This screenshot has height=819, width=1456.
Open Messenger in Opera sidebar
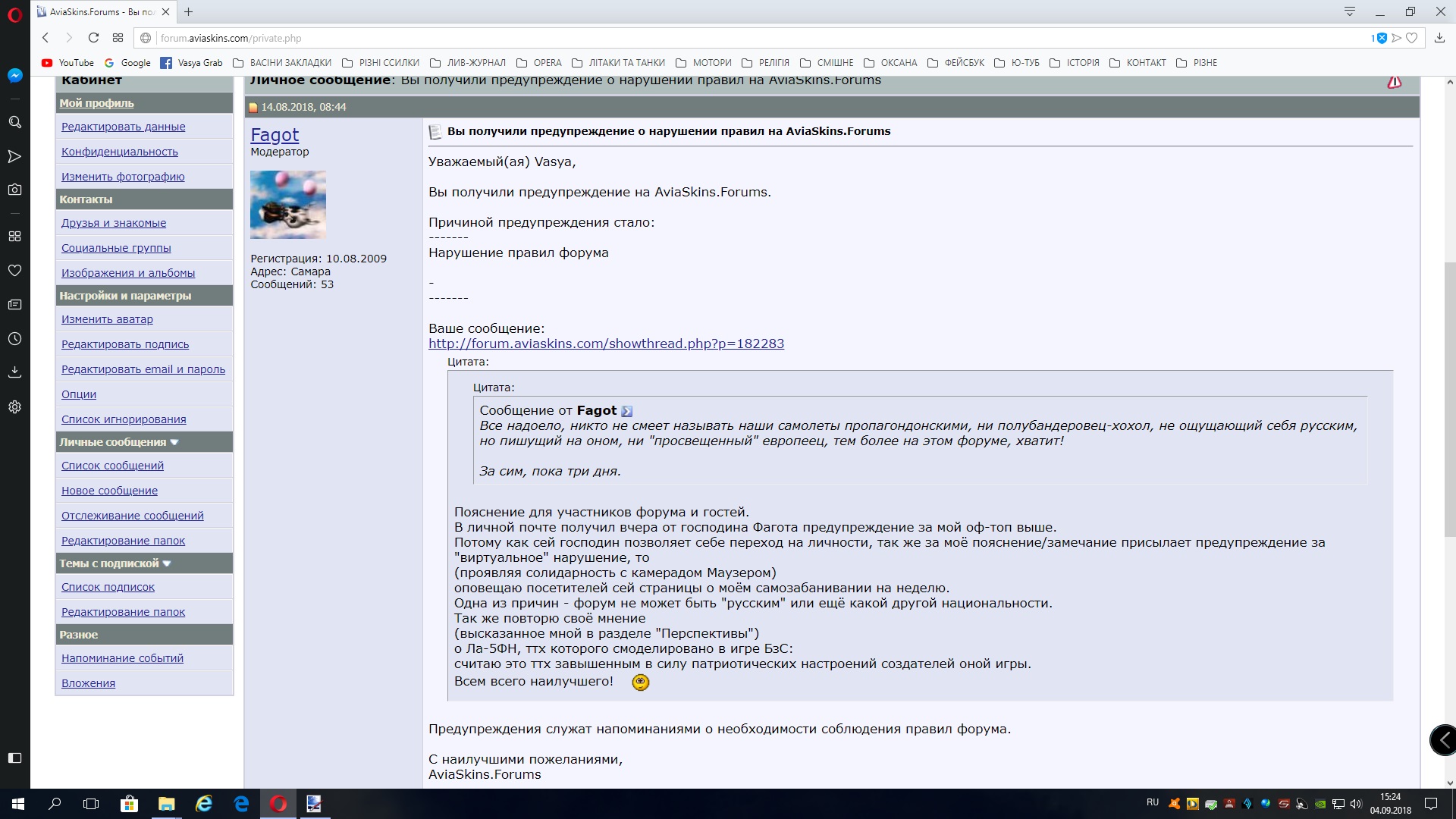point(14,76)
